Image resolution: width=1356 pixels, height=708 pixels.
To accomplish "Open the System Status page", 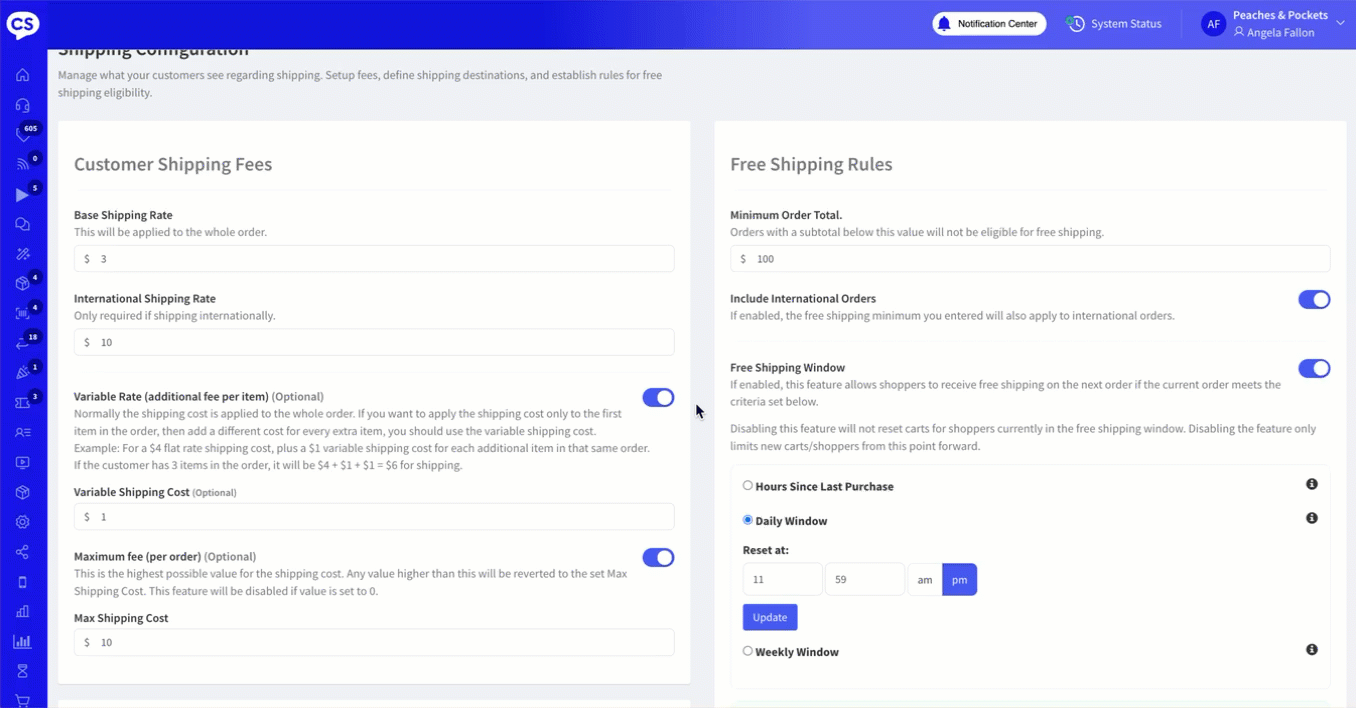I will pos(1114,24).
